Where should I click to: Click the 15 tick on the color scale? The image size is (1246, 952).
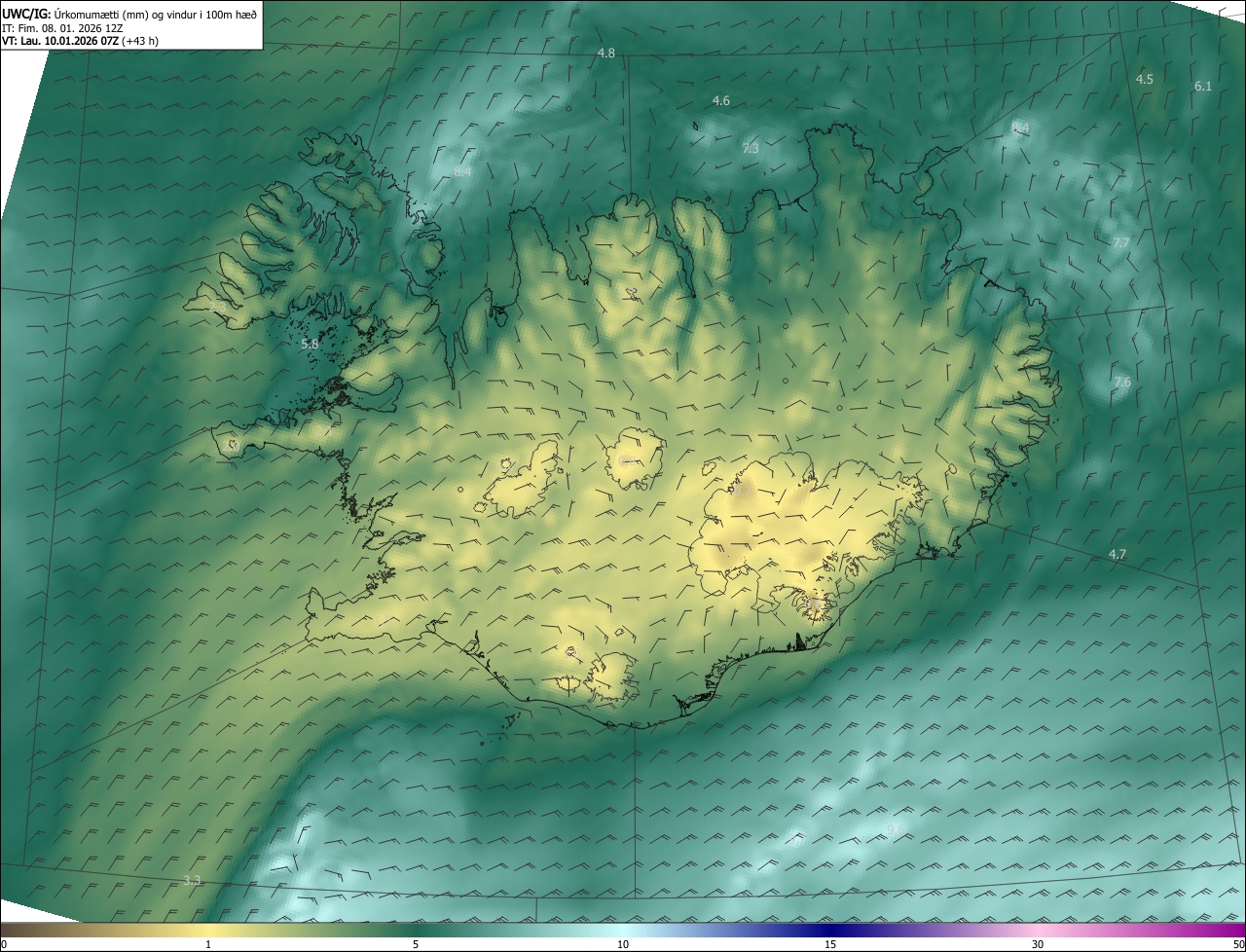830,944
